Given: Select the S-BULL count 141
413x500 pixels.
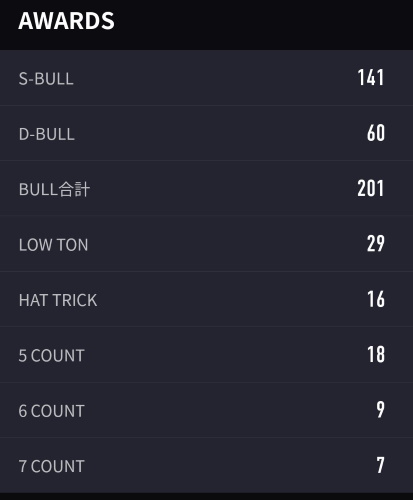Looking at the screenshot, I should (371, 78).
